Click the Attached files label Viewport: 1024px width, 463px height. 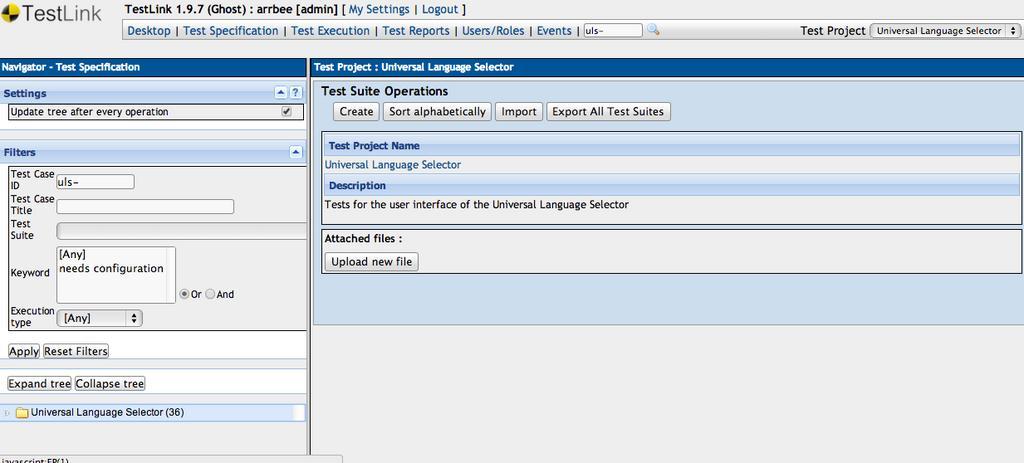click(x=363, y=239)
